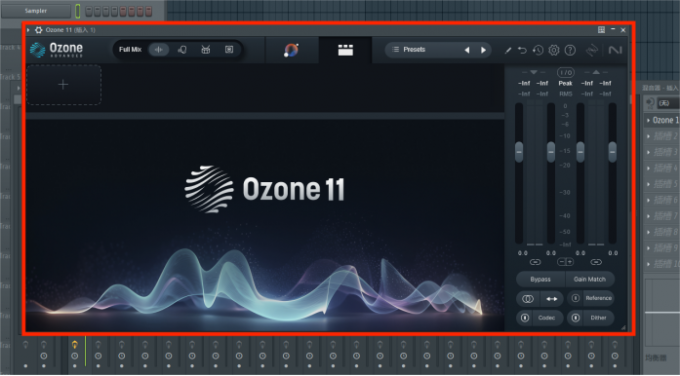Toggle the stereo/mono circles icon
This screenshot has width=680, height=376.
pos(528,299)
